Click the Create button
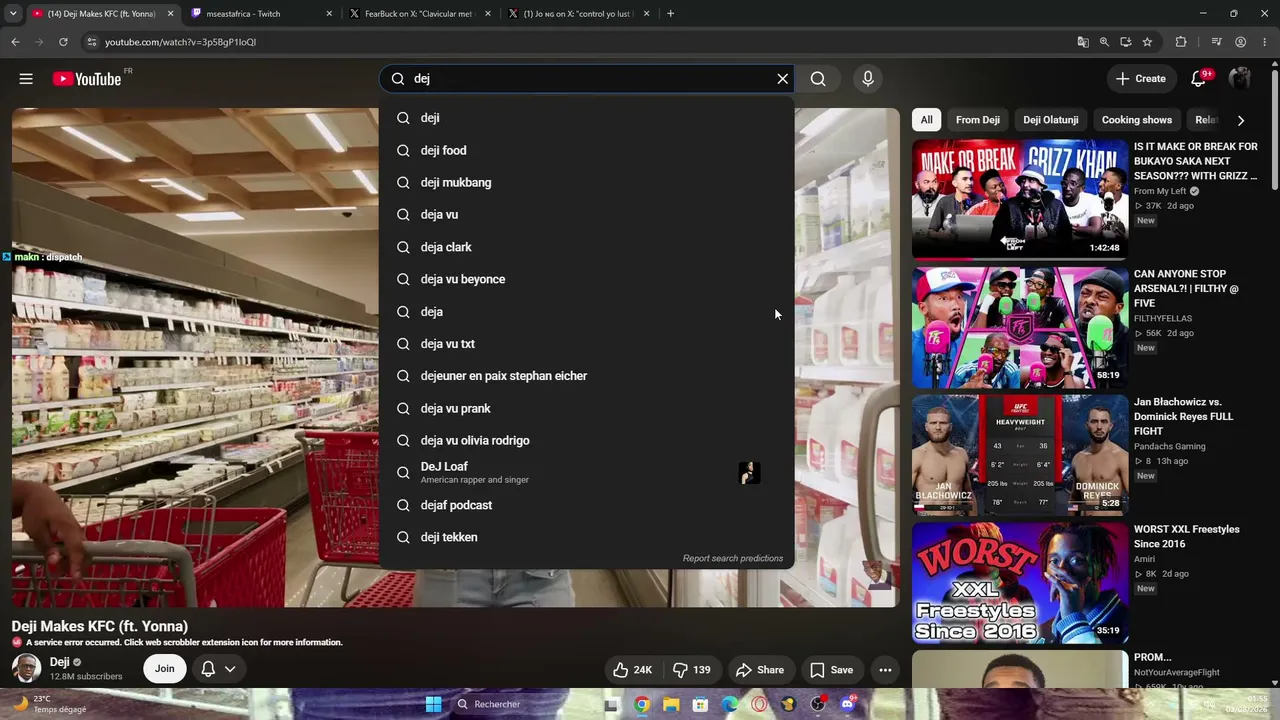The image size is (1280, 720). (x=1141, y=79)
